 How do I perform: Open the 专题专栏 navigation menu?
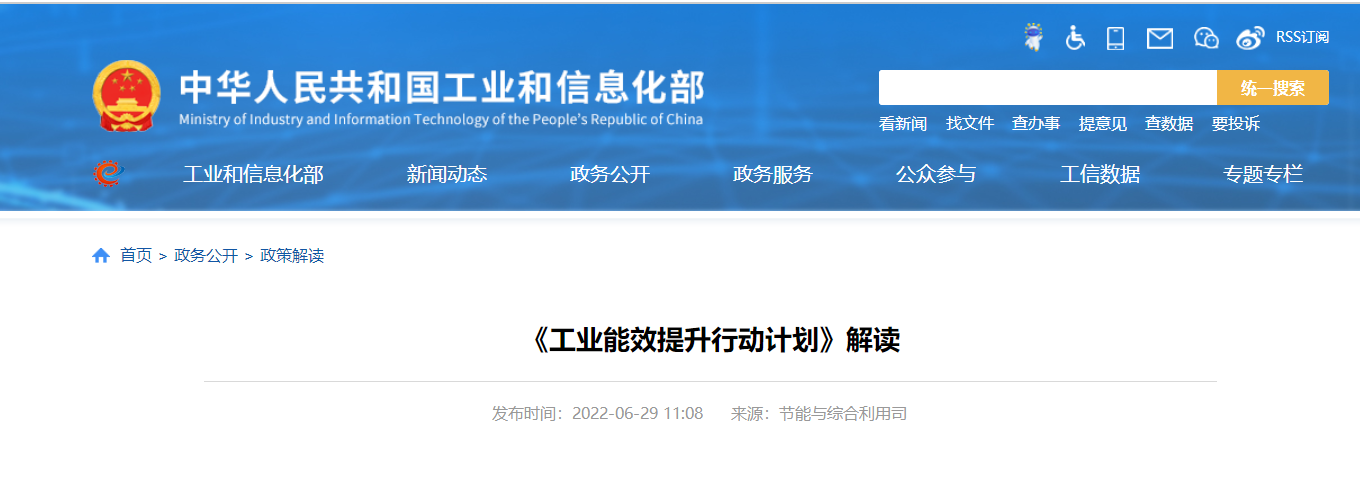tap(1263, 174)
